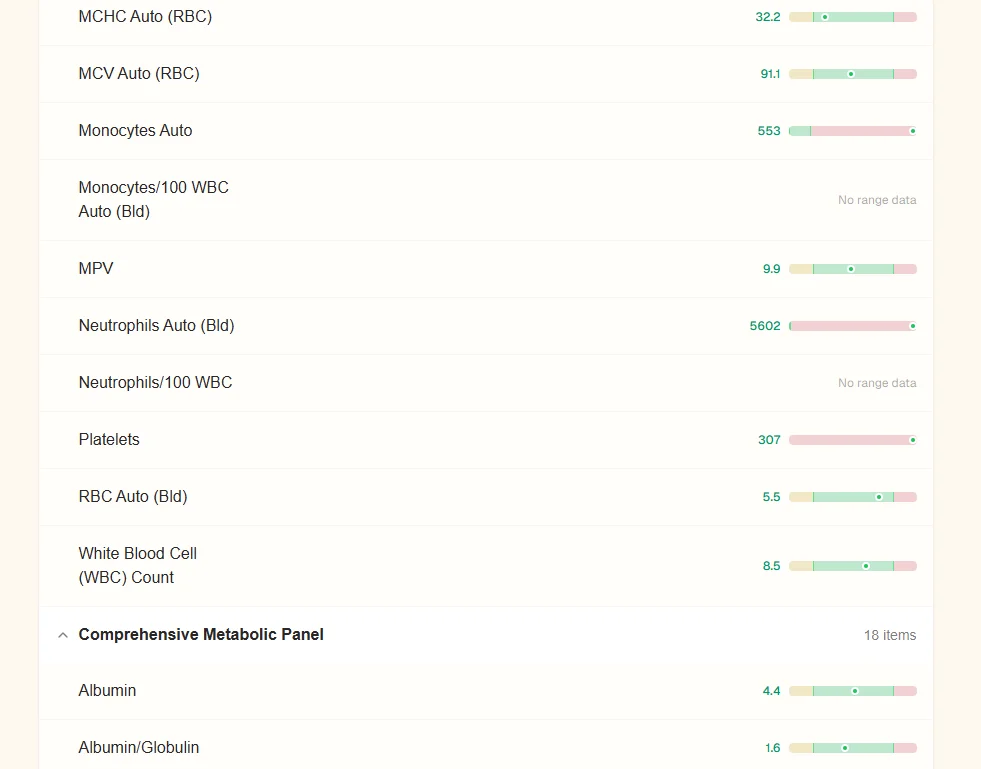Screen dimensions: 981x769
Task: Select the MPV test row
Action: (x=486, y=269)
